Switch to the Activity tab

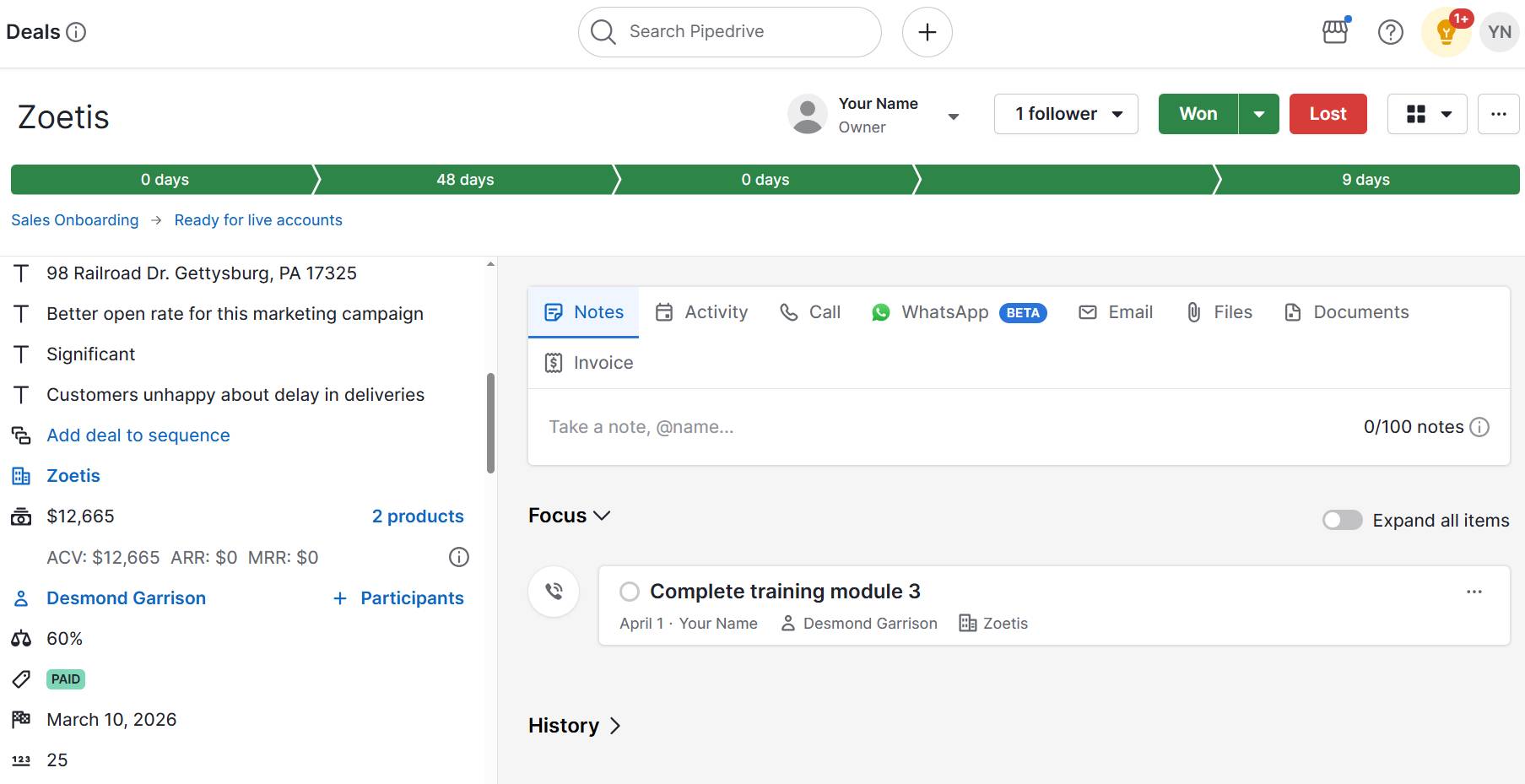pyautogui.click(x=701, y=312)
